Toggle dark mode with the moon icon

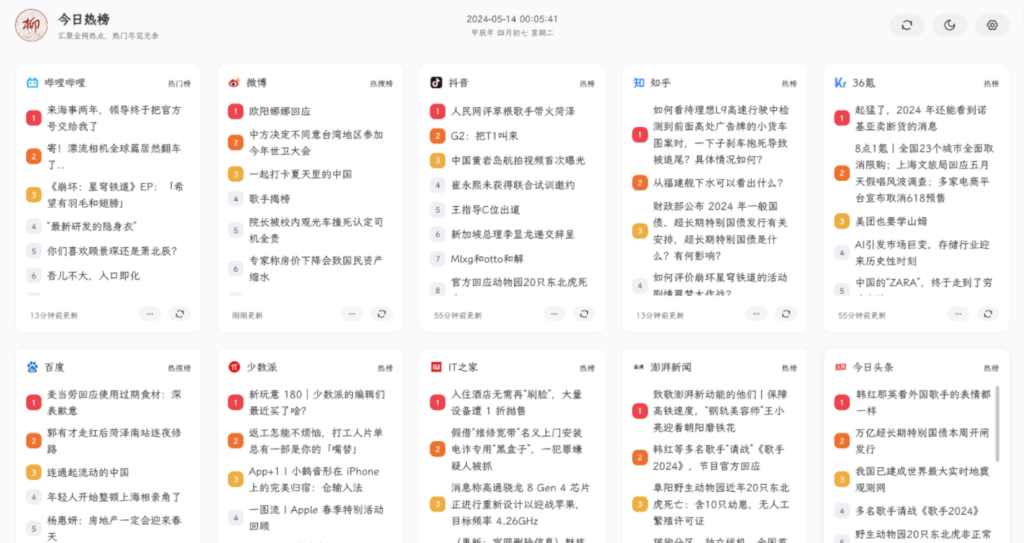tap(949, 25)
